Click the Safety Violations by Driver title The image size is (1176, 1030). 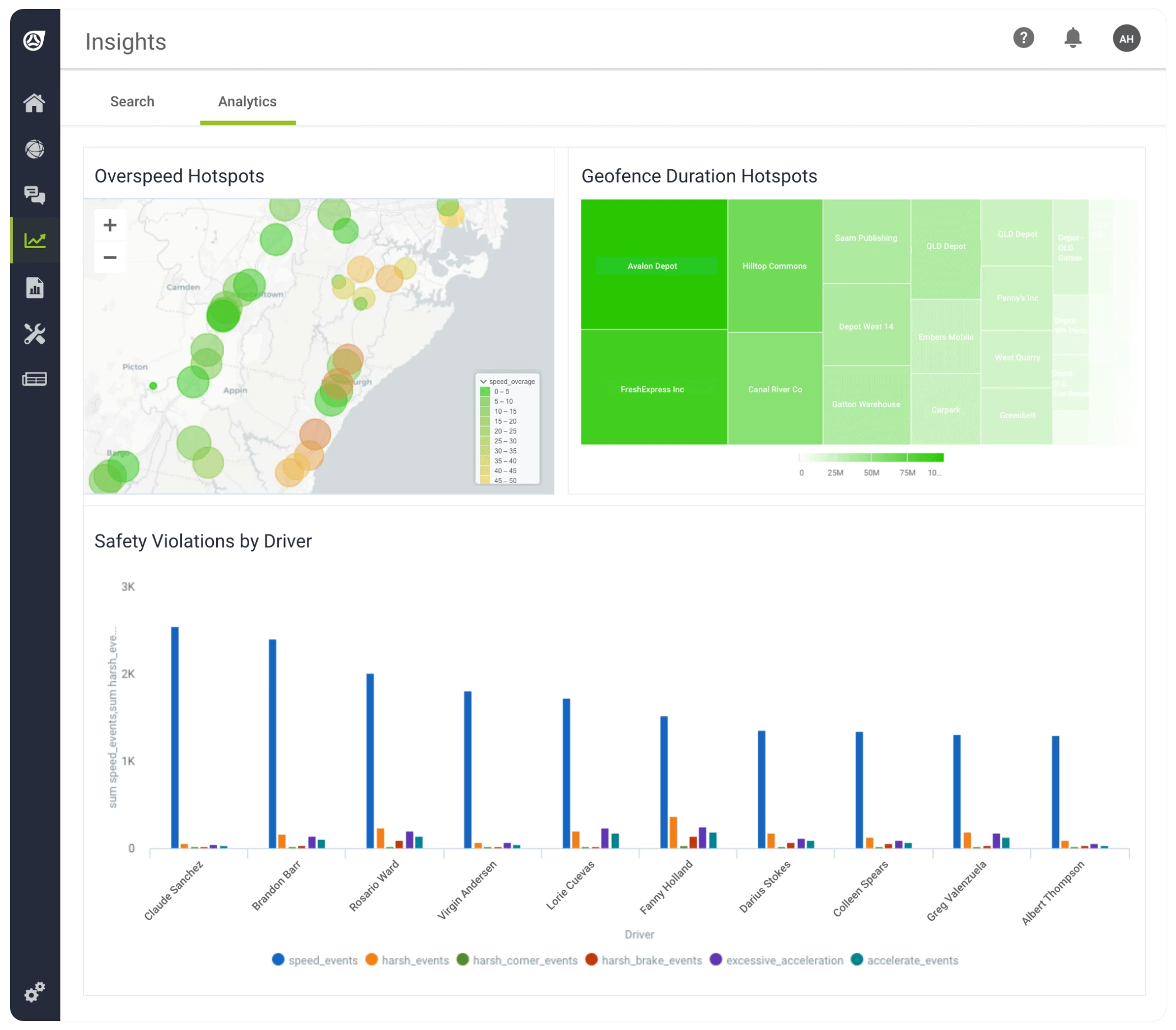(203, 541)
